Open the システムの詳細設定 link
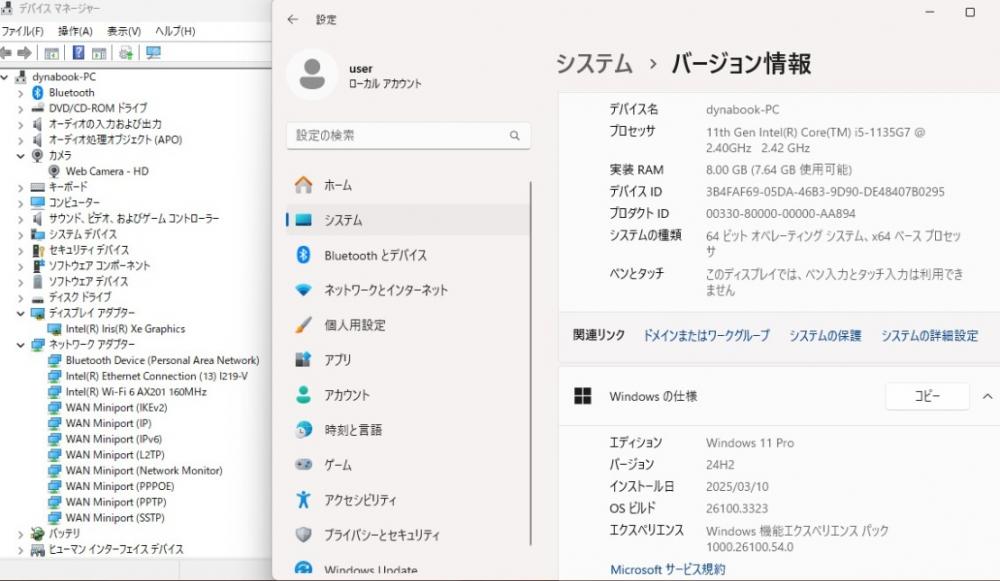The image size is (1000, 581). pyautogui.click(x=929, y=336)
